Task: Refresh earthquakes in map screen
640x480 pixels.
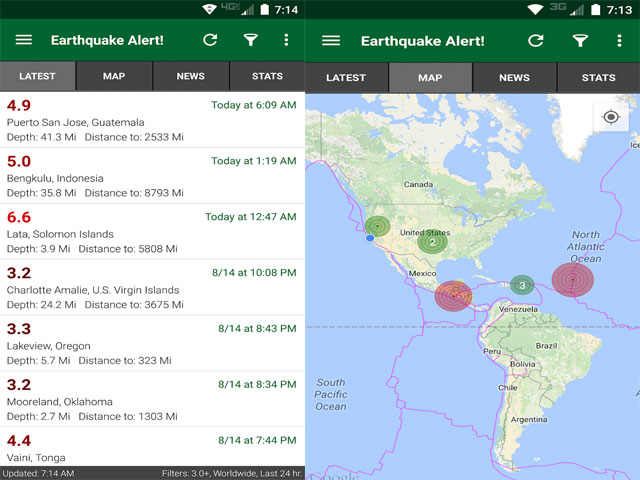Action: [x=536, y=40]
